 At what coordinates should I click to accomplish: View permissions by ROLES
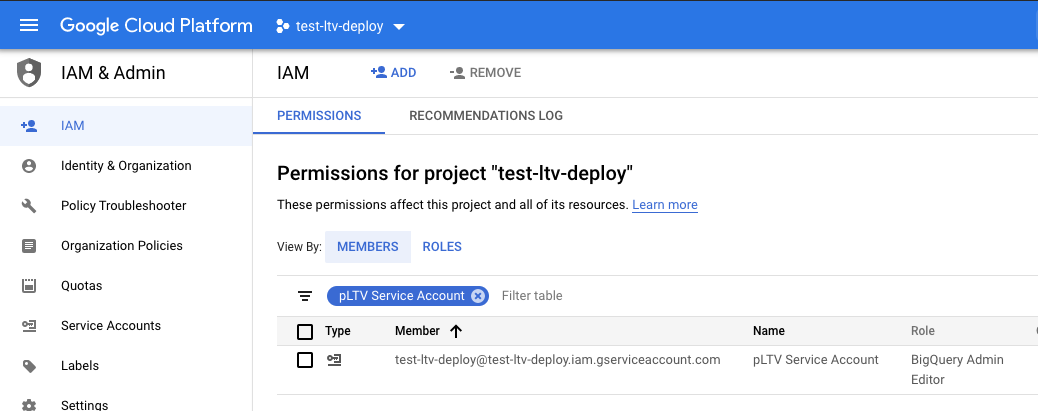pyautogui.click(x=442, y=247)
